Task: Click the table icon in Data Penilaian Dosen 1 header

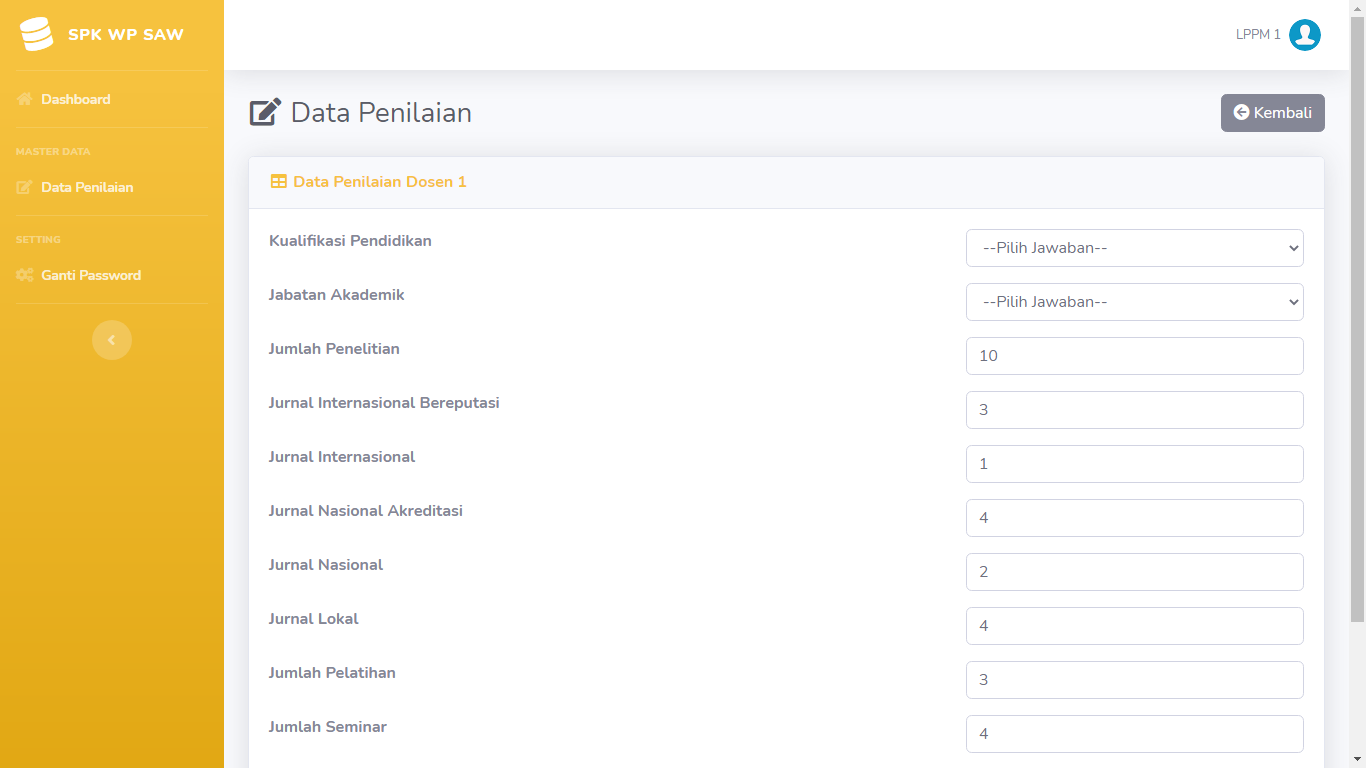Action: tap(279, 182)
